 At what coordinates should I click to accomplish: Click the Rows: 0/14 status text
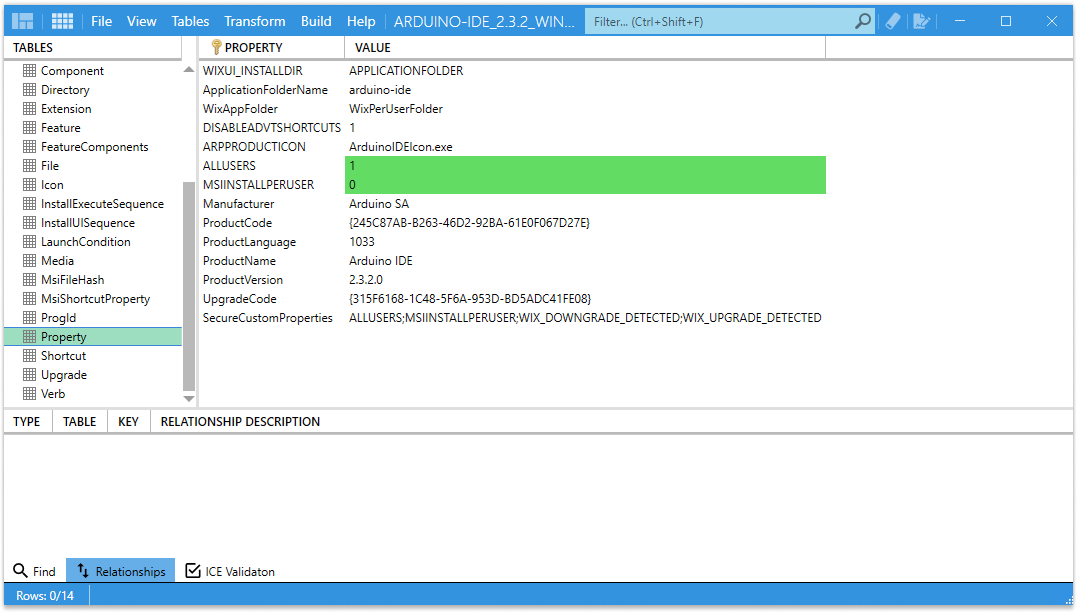coord(45,596)
